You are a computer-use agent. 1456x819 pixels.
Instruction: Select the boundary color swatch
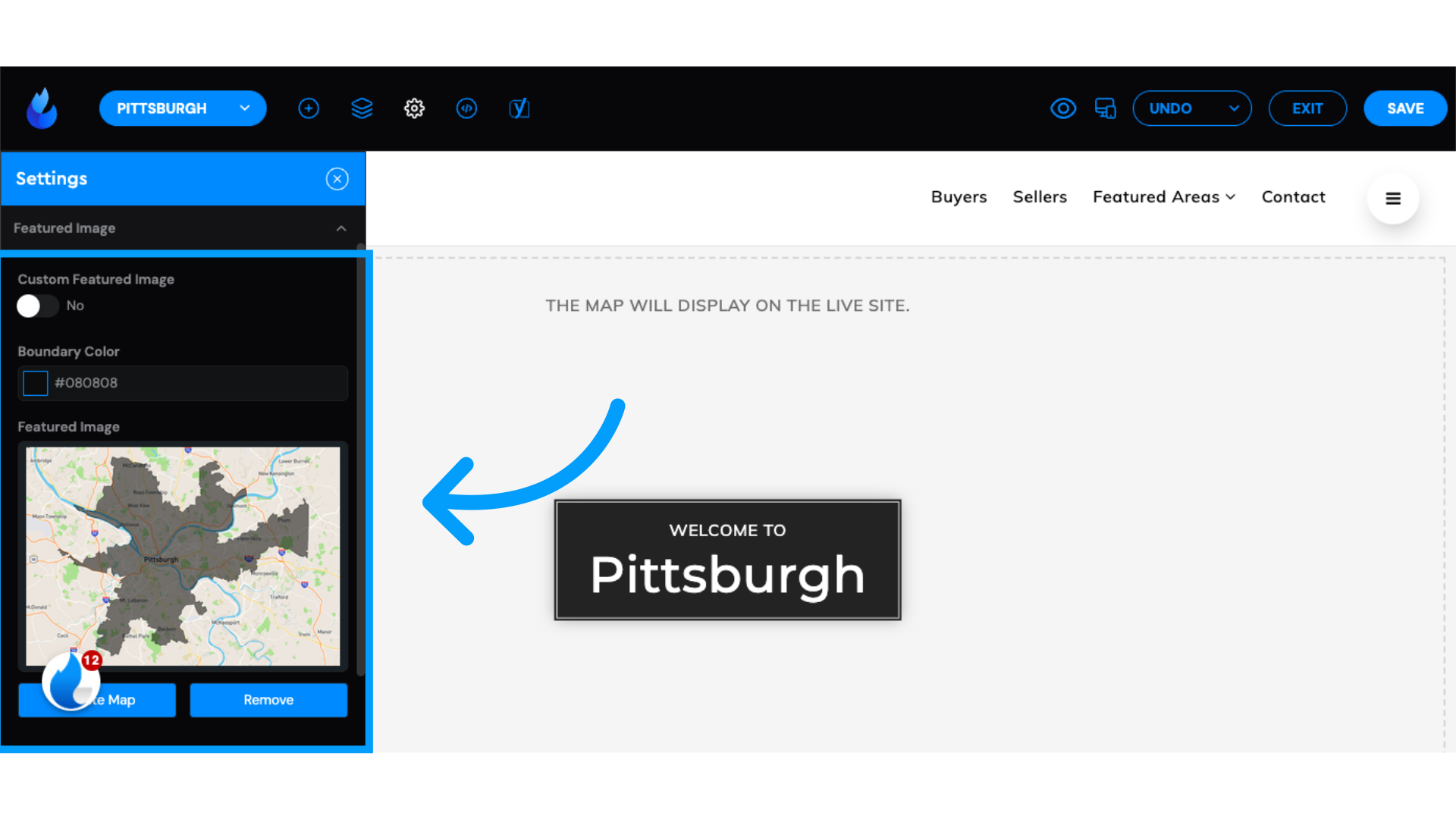coord(35,382)
